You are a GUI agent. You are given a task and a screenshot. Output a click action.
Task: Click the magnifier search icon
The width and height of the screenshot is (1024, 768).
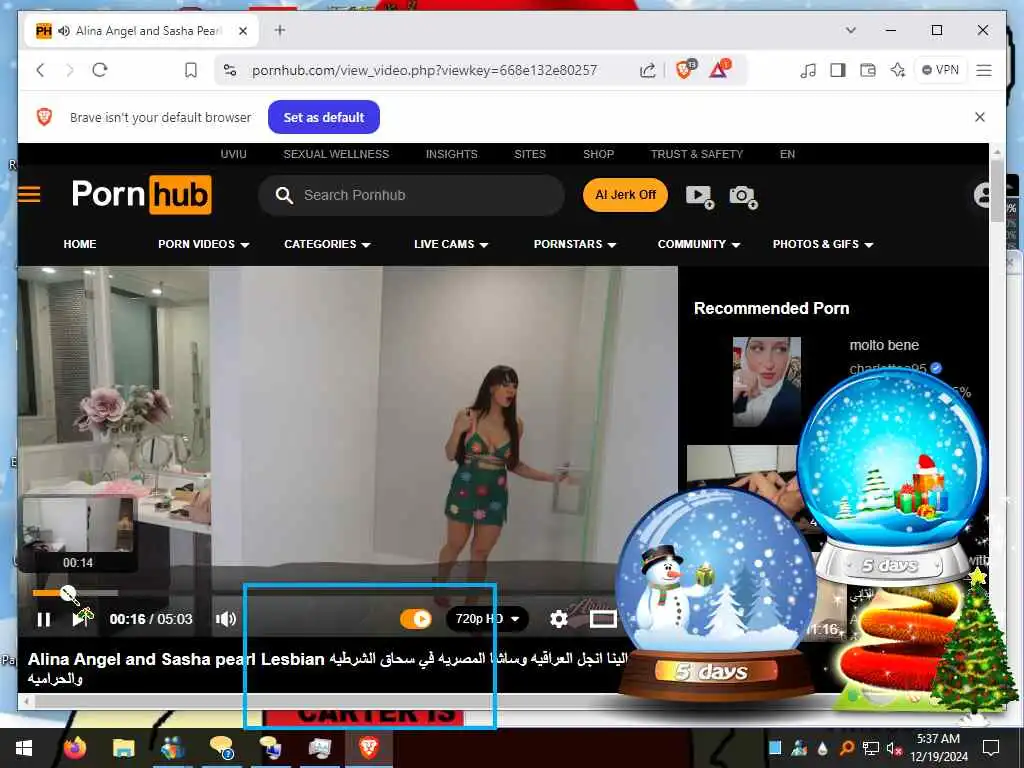click(x=283, y=195)
